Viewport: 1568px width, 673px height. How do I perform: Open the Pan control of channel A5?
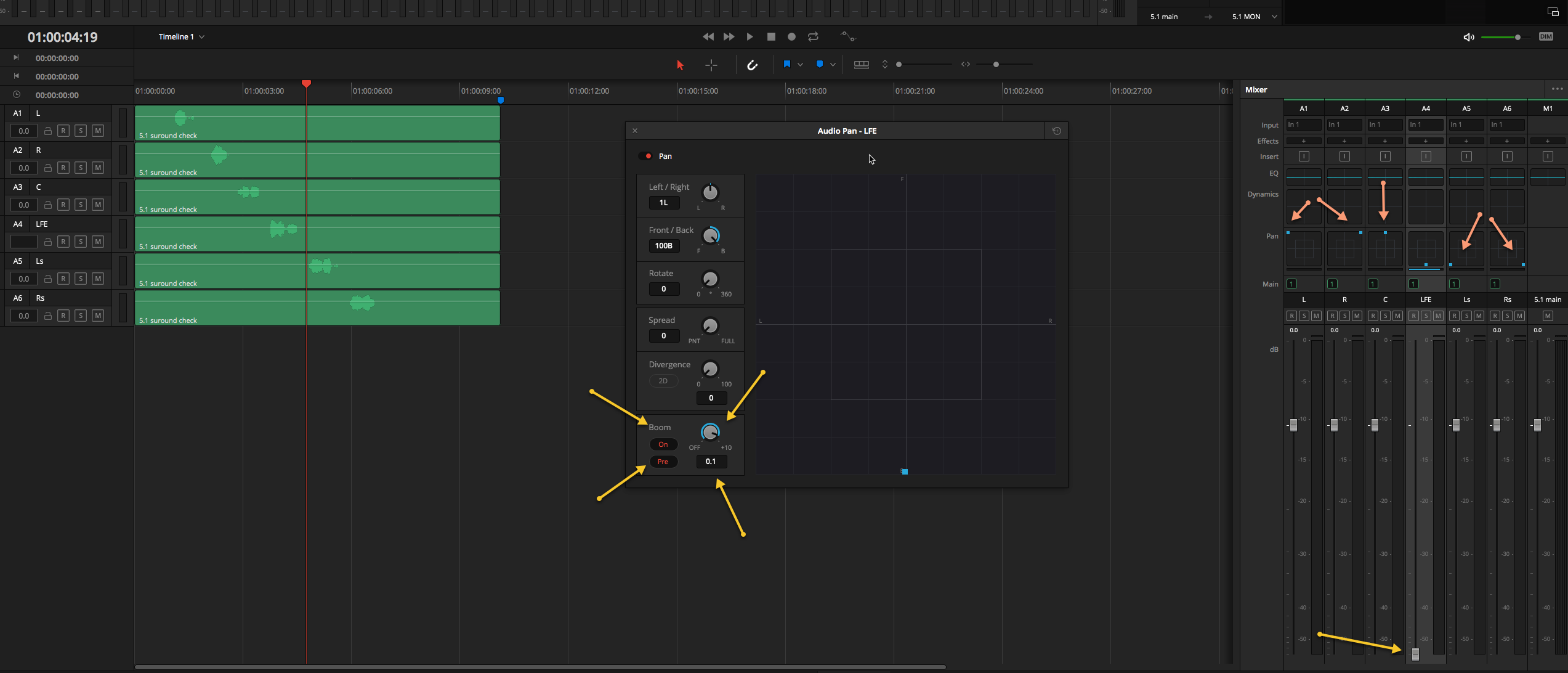(x=1466, y=249)
